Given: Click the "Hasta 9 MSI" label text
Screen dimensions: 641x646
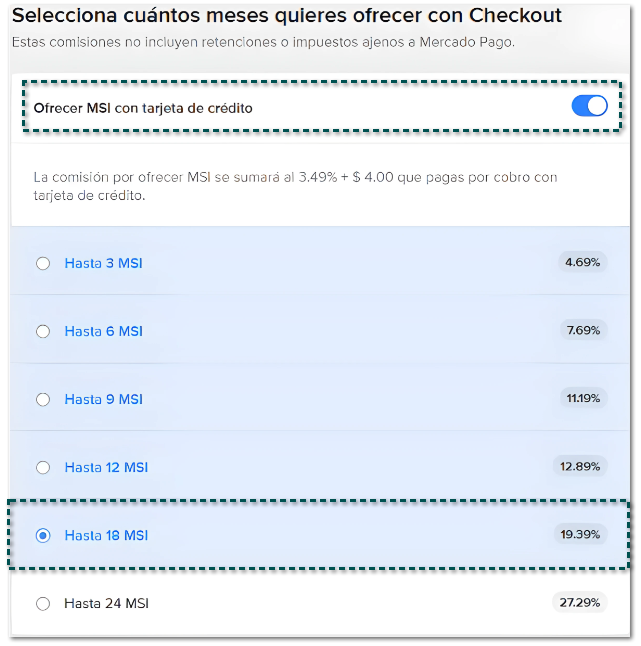Looking at the screenshot, I should (x=103, y=400).
